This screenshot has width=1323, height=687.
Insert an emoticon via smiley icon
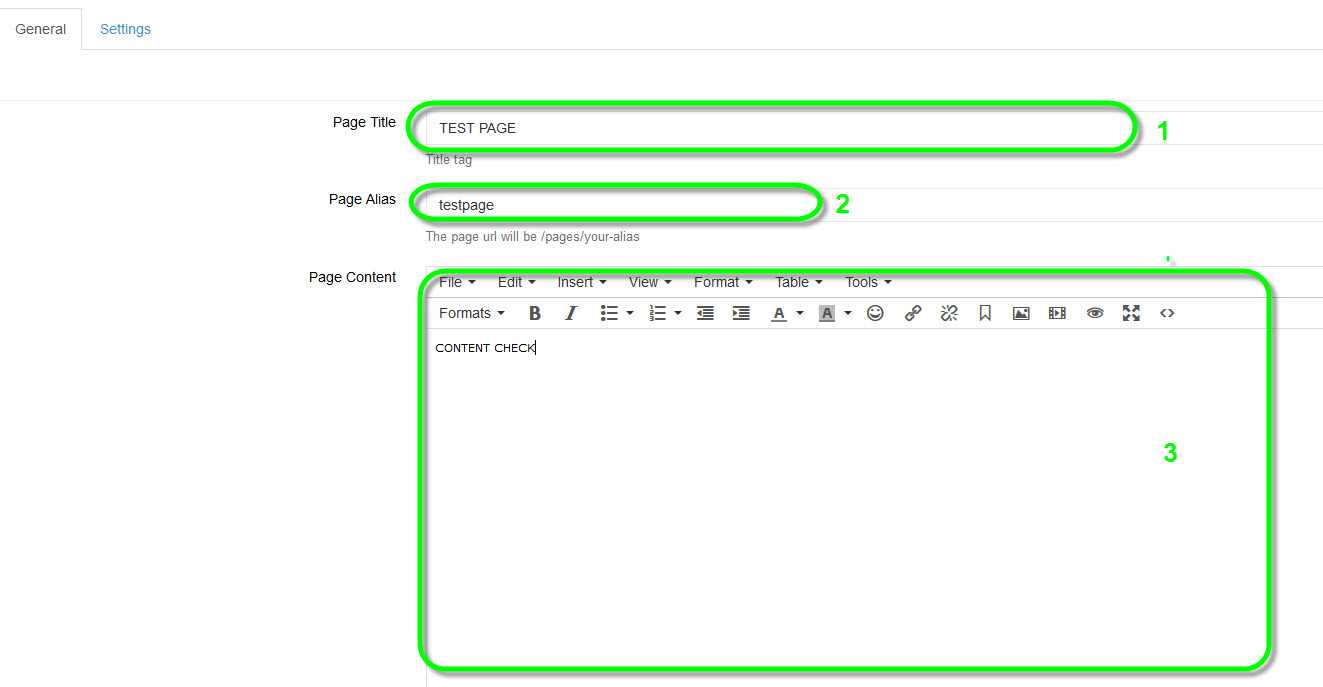coord(875,313)
